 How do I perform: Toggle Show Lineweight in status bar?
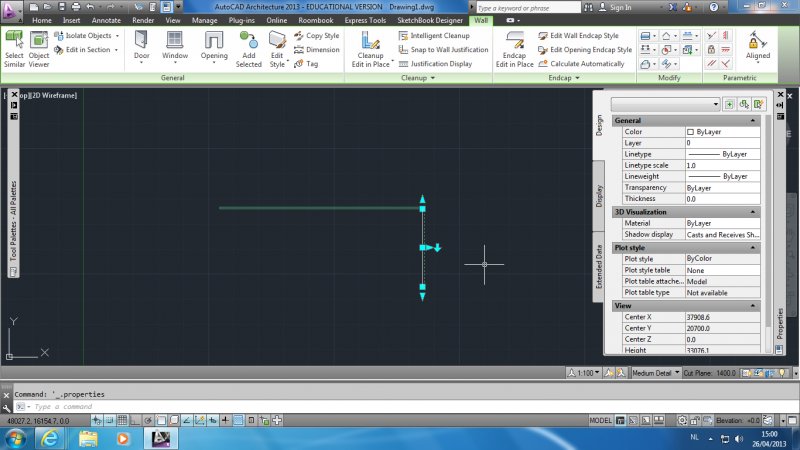tap(225, 420)
